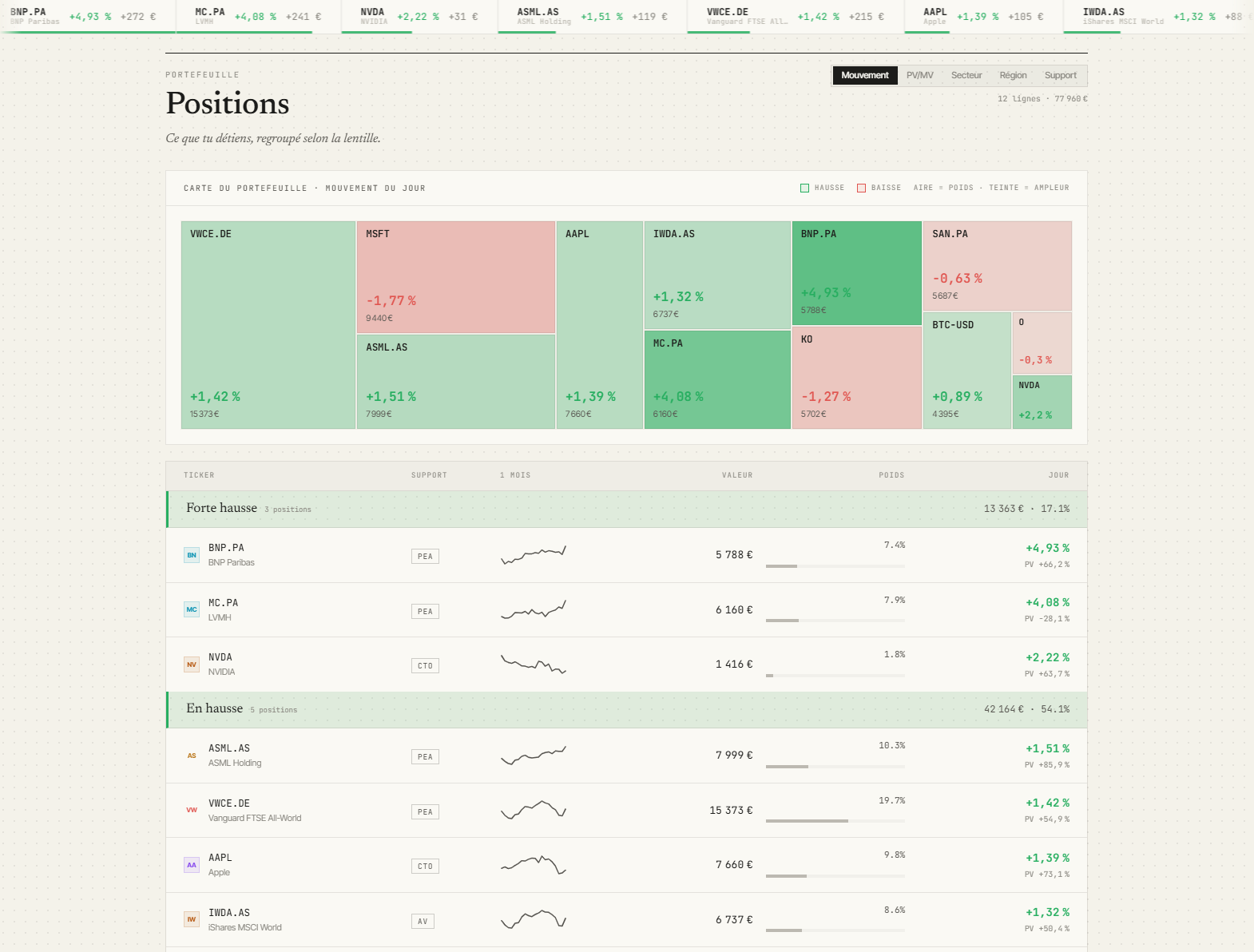Image resolution: width=1254 pixels, height=952 pixels.
Task: Collapse the En hausse group header
Action: point(627,709)
